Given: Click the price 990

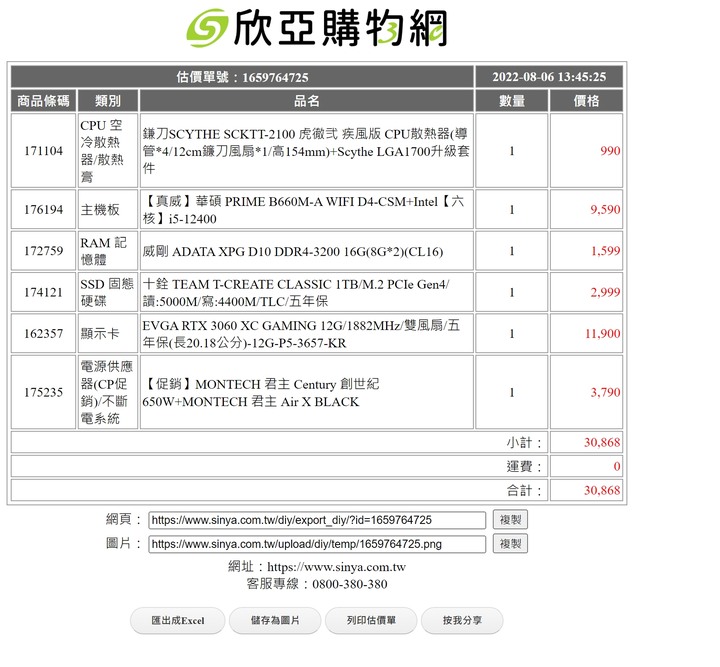Looking at the screenshot, I should 610,151.
